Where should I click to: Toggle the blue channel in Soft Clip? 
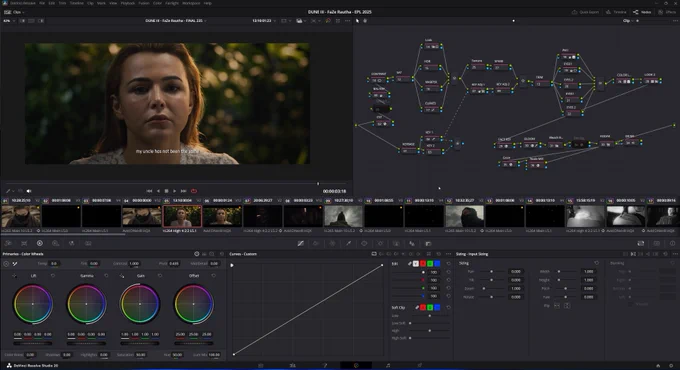pos(437,308)
